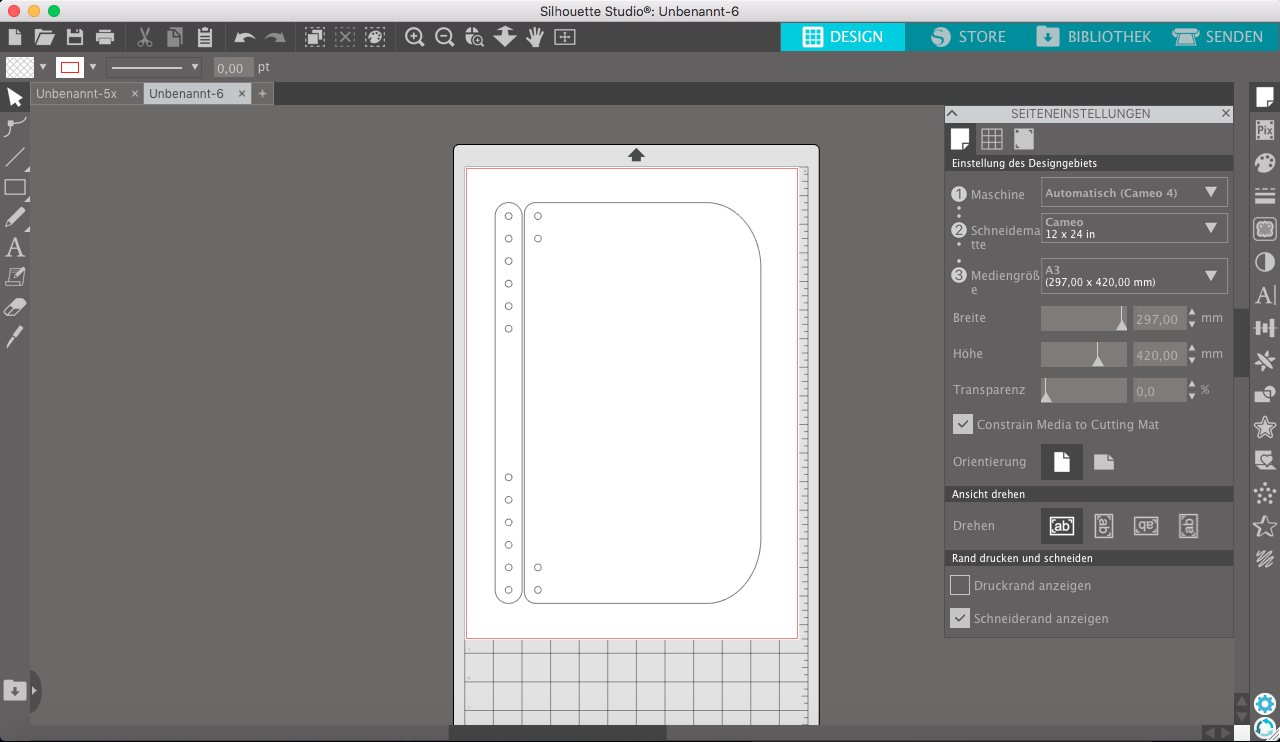This screenshot has width=1280, height=742.
Task: Open text style panel icon
Action: [1265, 295]
